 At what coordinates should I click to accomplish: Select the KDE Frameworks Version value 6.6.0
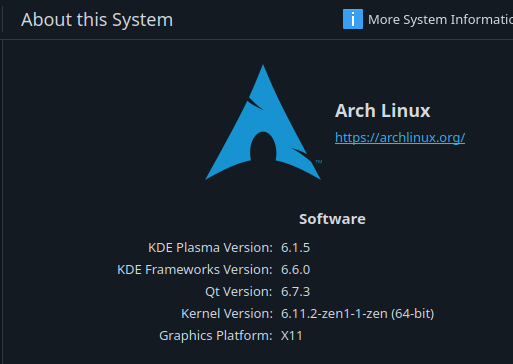click(295, 270)
